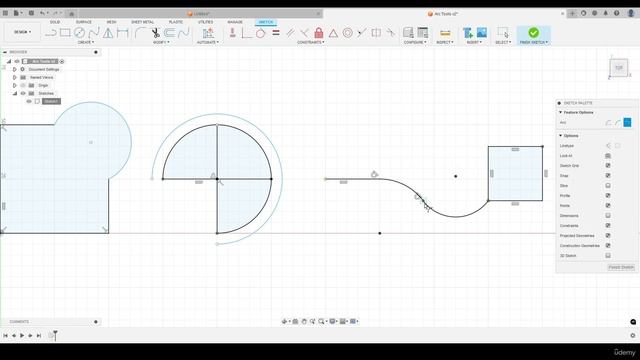
Task: Select the blue highlighted arc type option
Action: [627, 122]
